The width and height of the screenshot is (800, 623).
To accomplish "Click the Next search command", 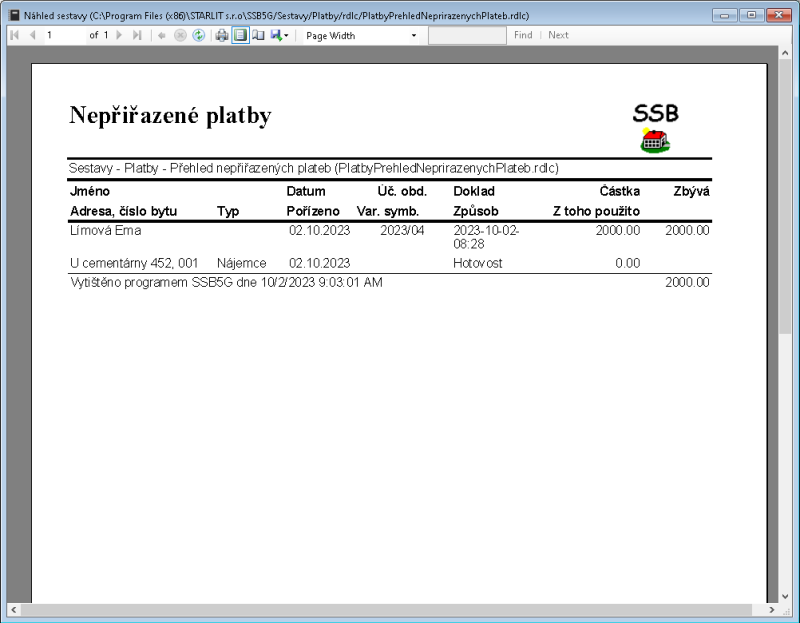I will tap(557, 35).
